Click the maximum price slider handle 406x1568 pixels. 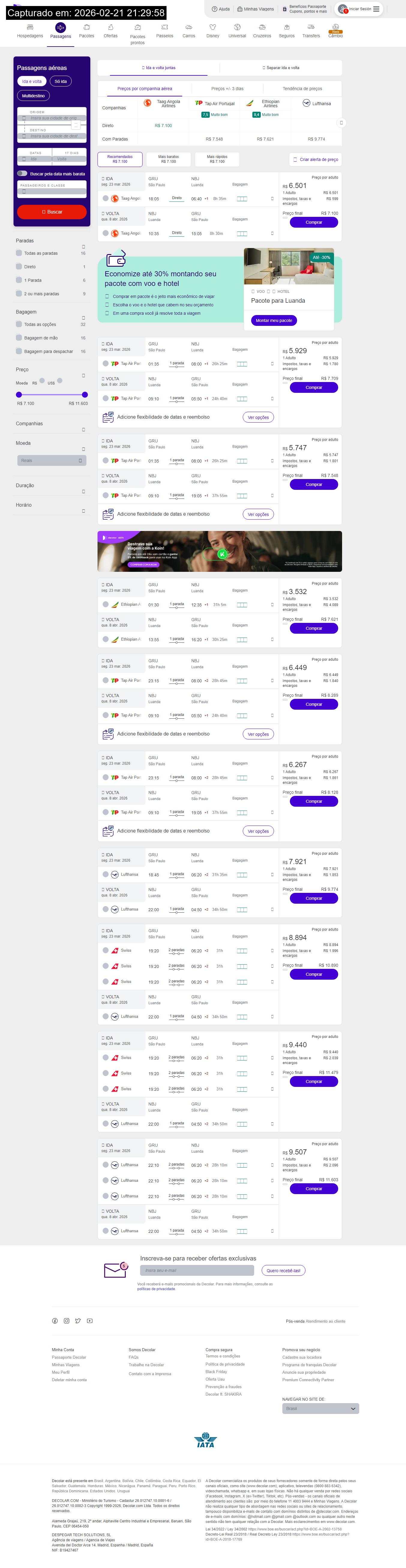85,394
